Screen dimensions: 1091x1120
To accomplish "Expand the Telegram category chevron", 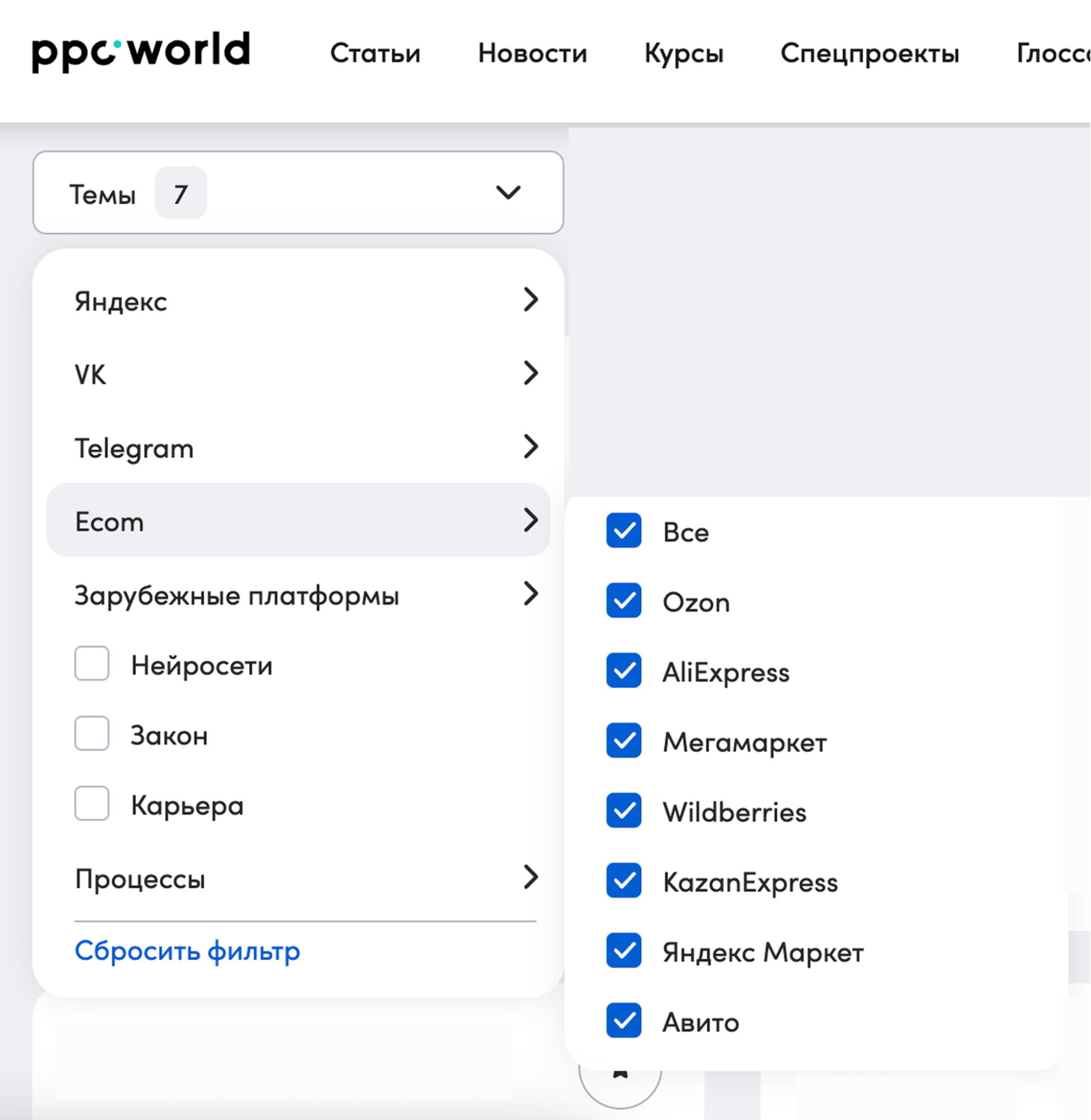I will click(x=532, y=447).
